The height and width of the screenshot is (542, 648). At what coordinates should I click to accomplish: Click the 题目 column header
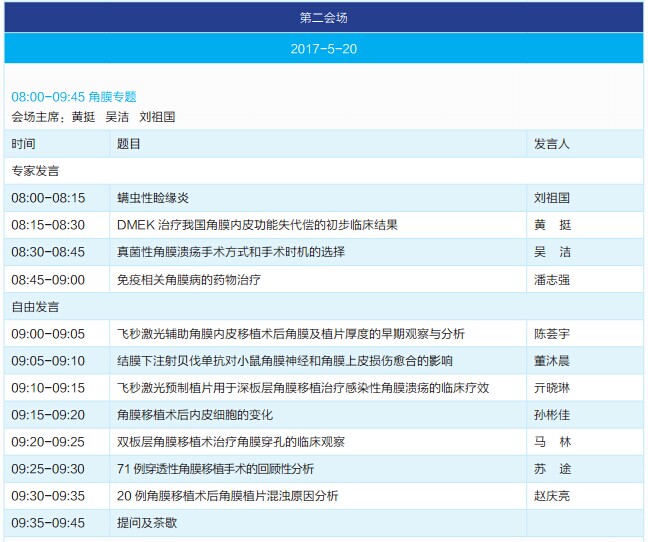click(x=129, y=144)
